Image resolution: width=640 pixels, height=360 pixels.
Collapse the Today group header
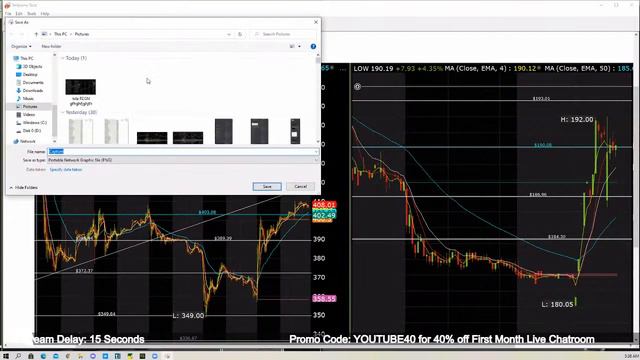pos(74,58)
